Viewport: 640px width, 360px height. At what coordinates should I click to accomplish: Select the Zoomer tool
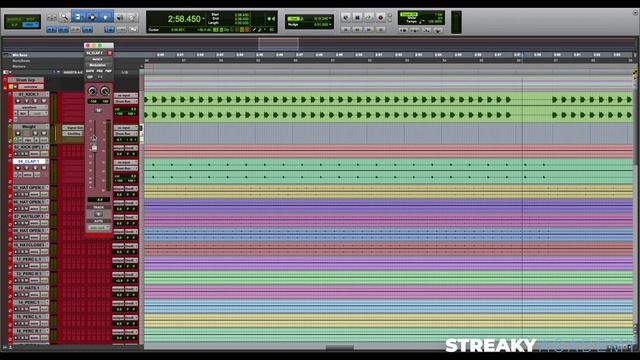click(x=64, y=17)
